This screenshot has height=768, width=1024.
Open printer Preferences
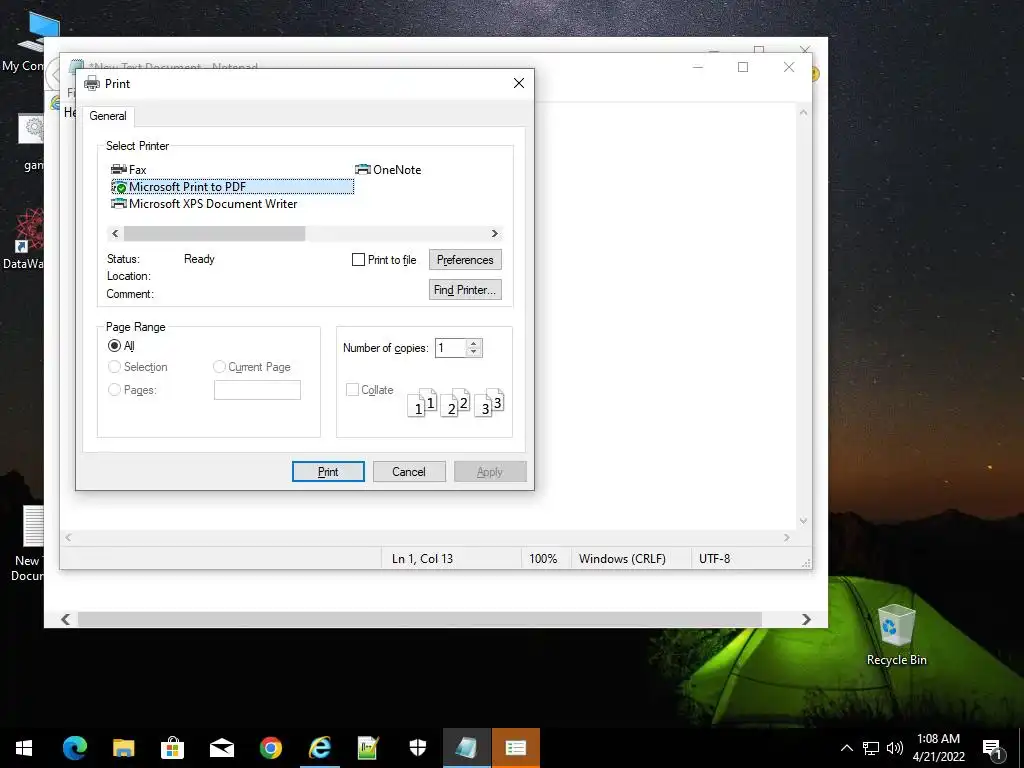coord(465,260)
